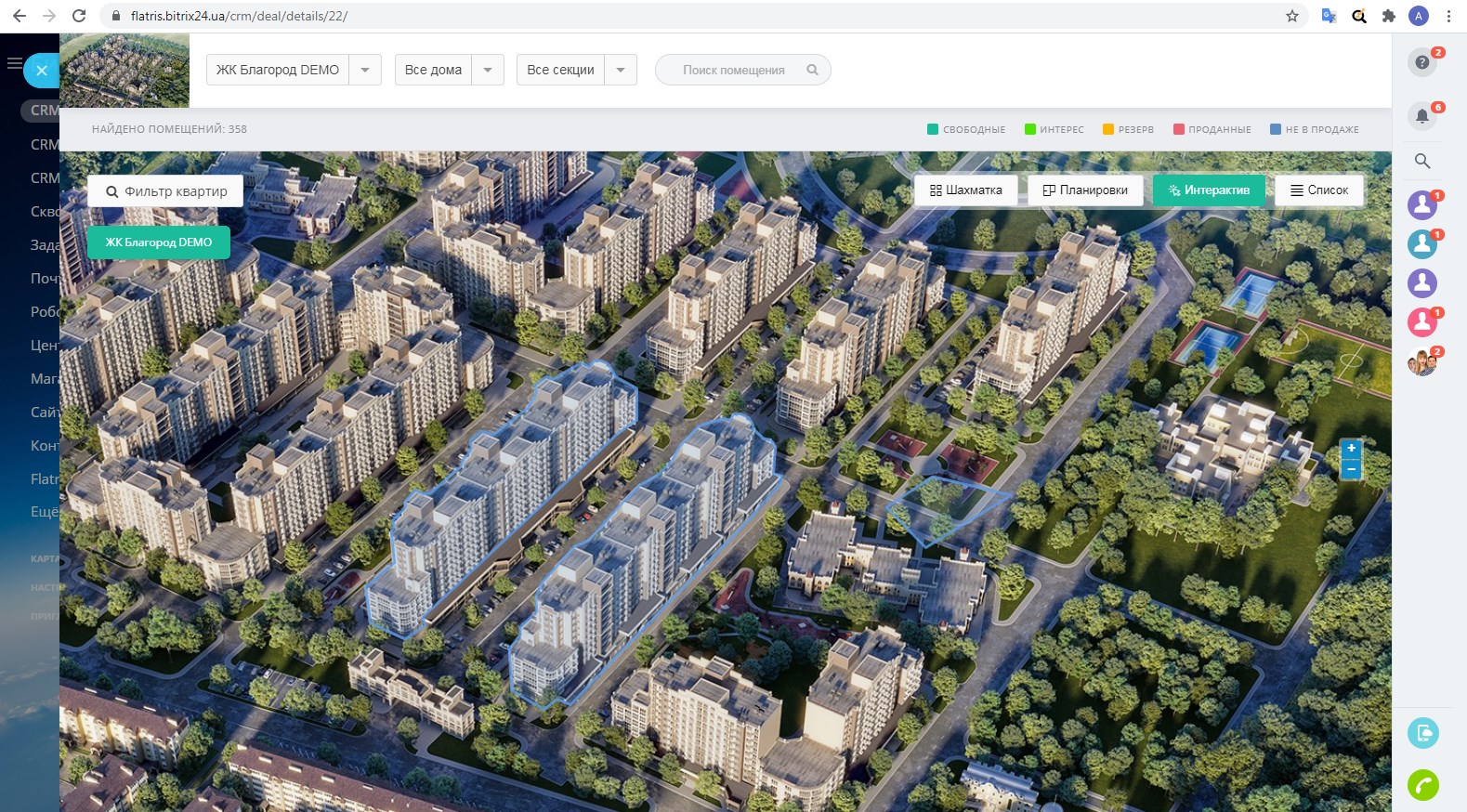Reload the page in browser
Screen dimensions: 1467x812
pyautogui.click(x=79, y=16)
